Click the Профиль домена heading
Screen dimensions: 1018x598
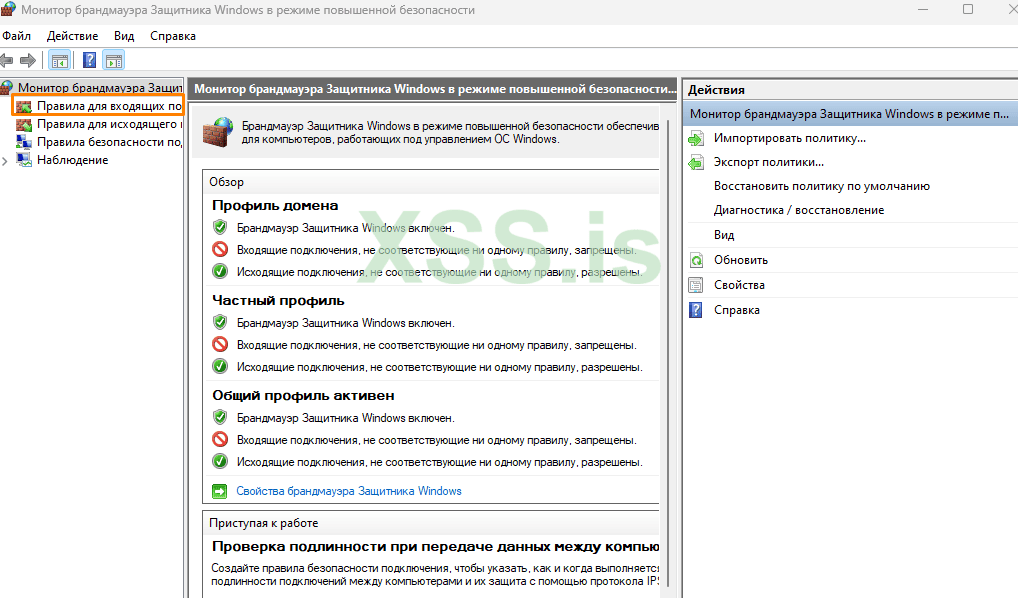coord(275,206)
